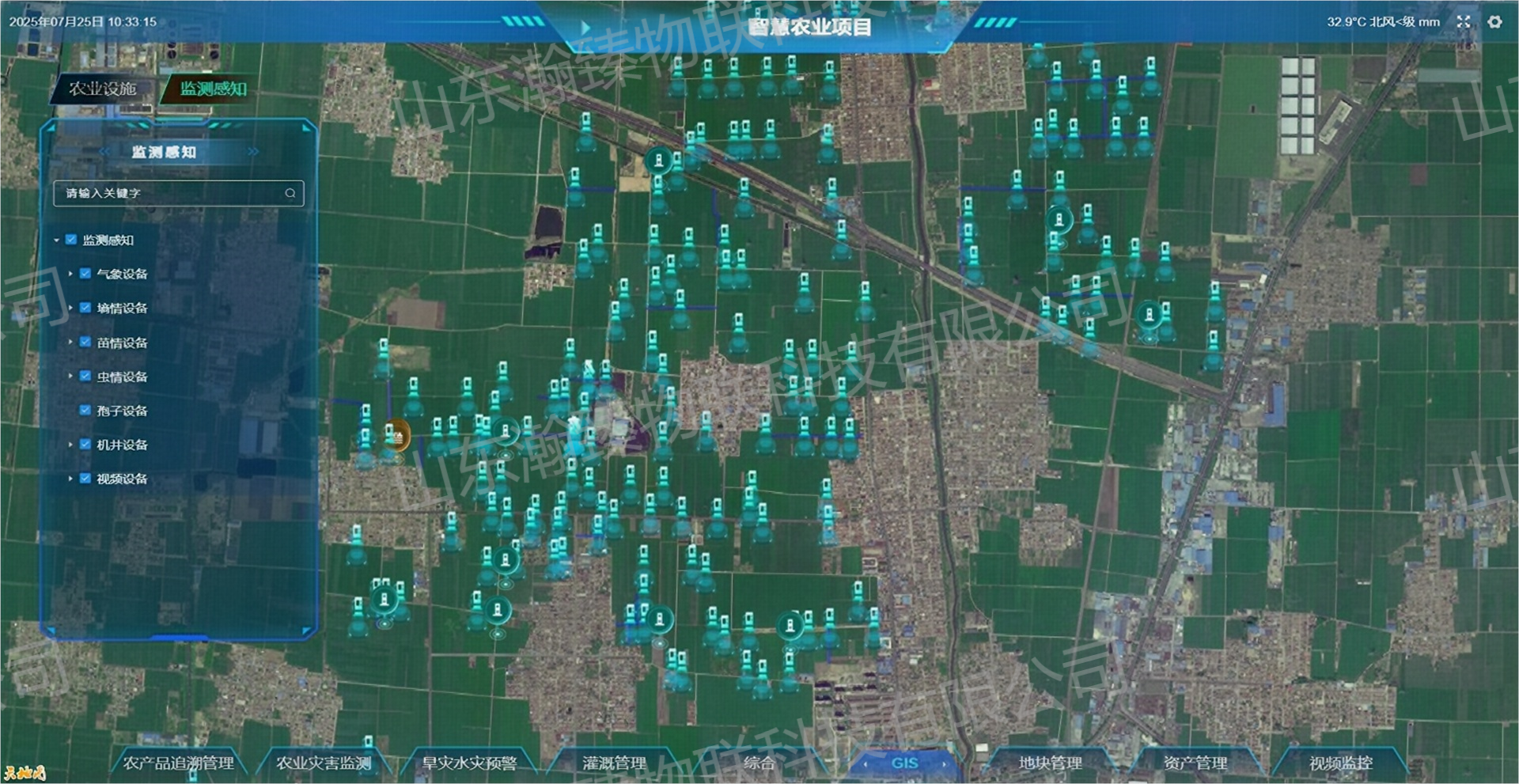Open the 灌溉管理 menu at the bottom

coord(613,764)
